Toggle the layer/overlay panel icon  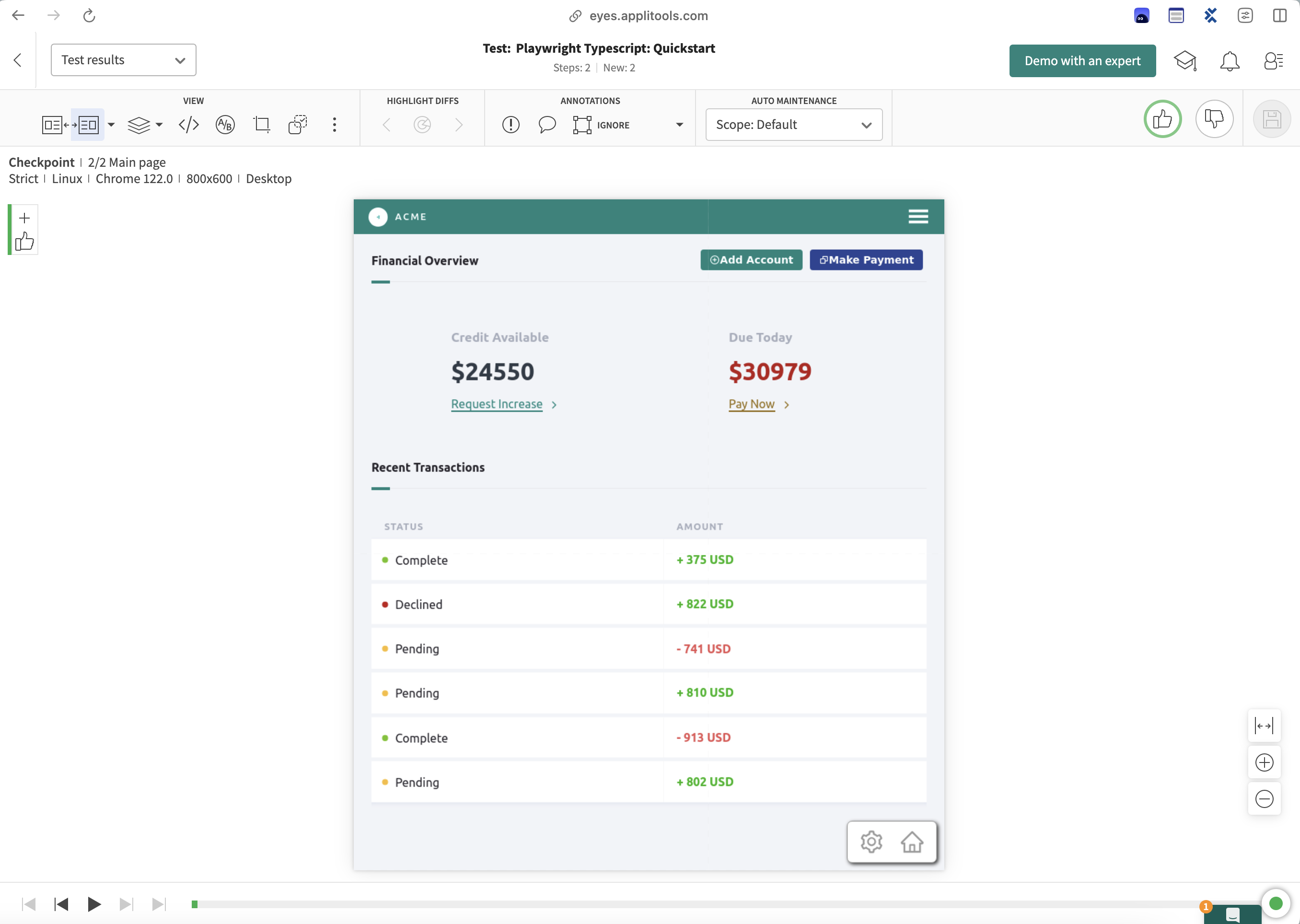[141, 125]
